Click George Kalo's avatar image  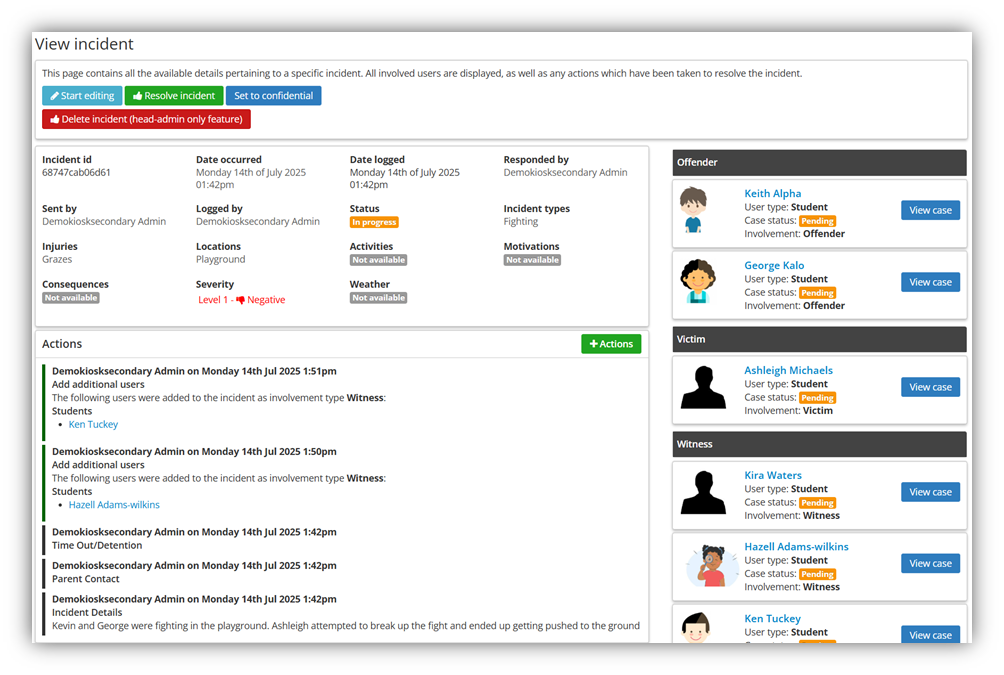click(696, 282)
